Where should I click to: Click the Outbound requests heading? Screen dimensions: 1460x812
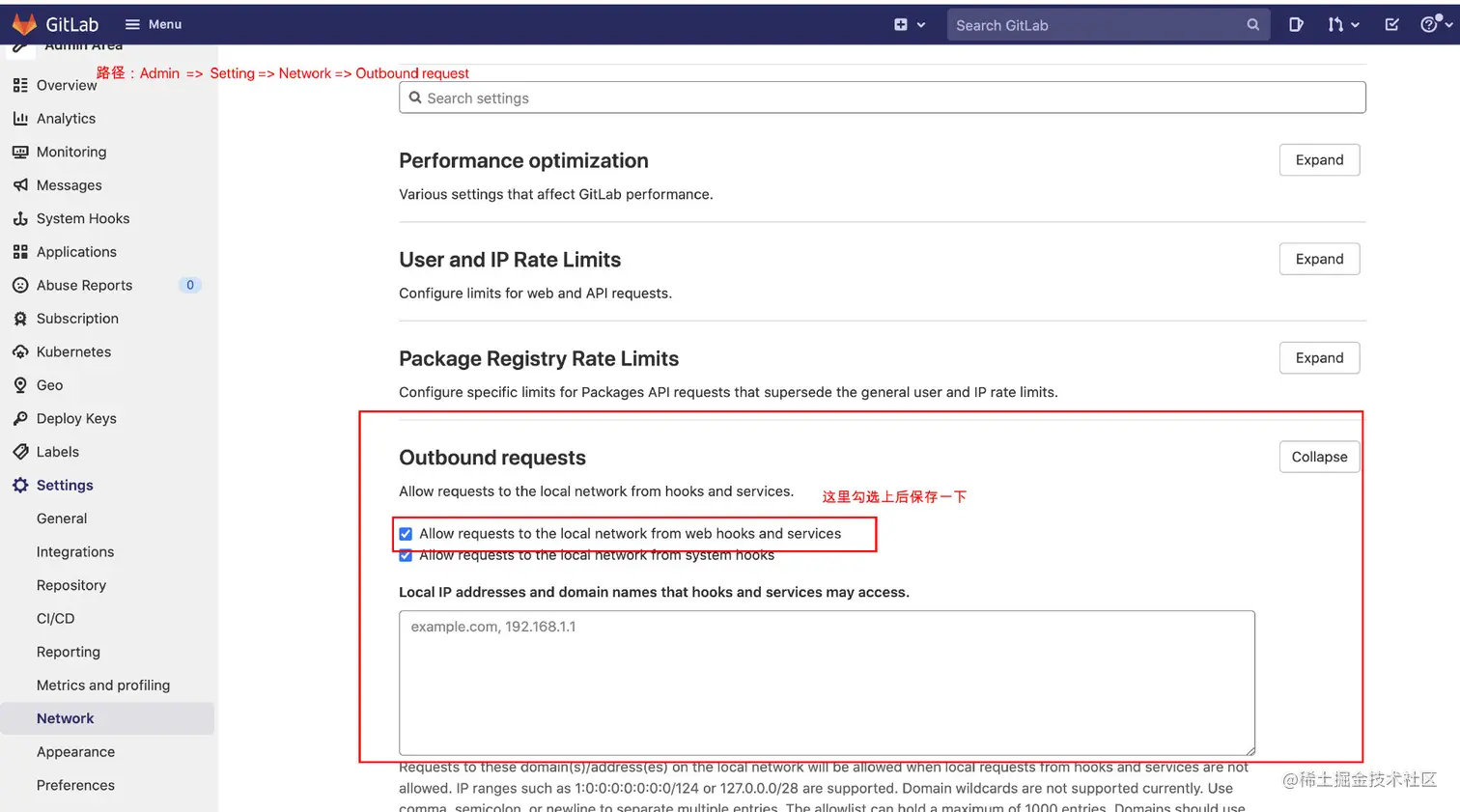[492, 458]
